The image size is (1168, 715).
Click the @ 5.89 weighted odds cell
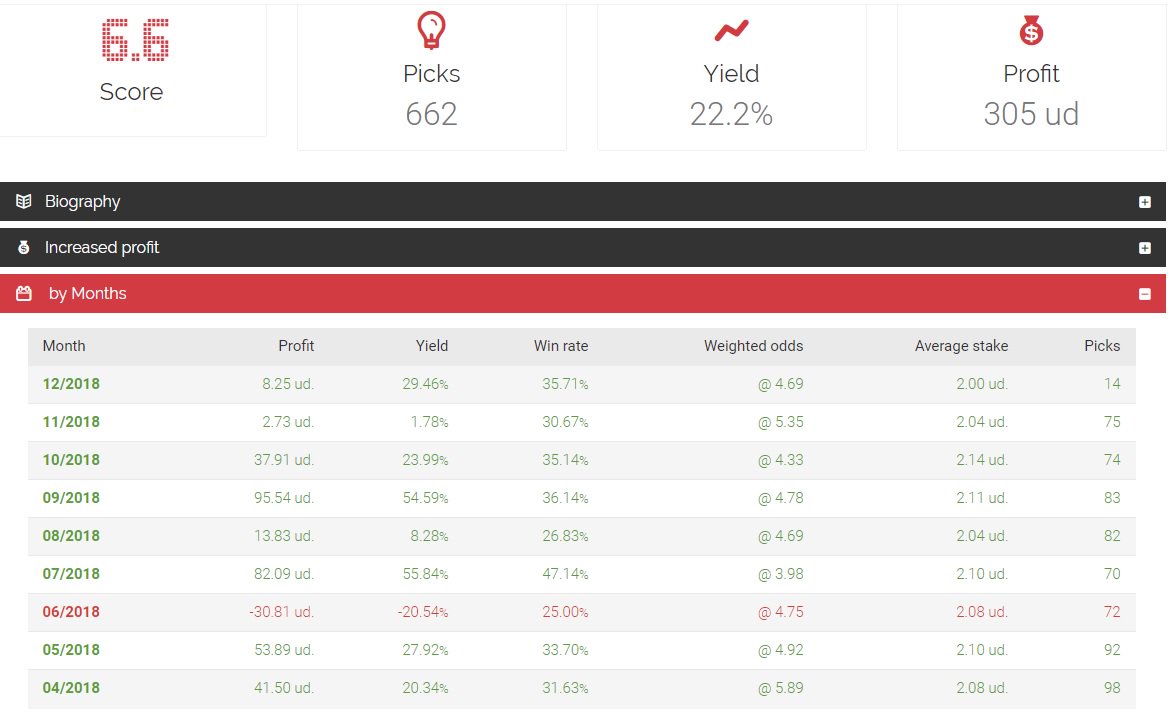point(781,688)
